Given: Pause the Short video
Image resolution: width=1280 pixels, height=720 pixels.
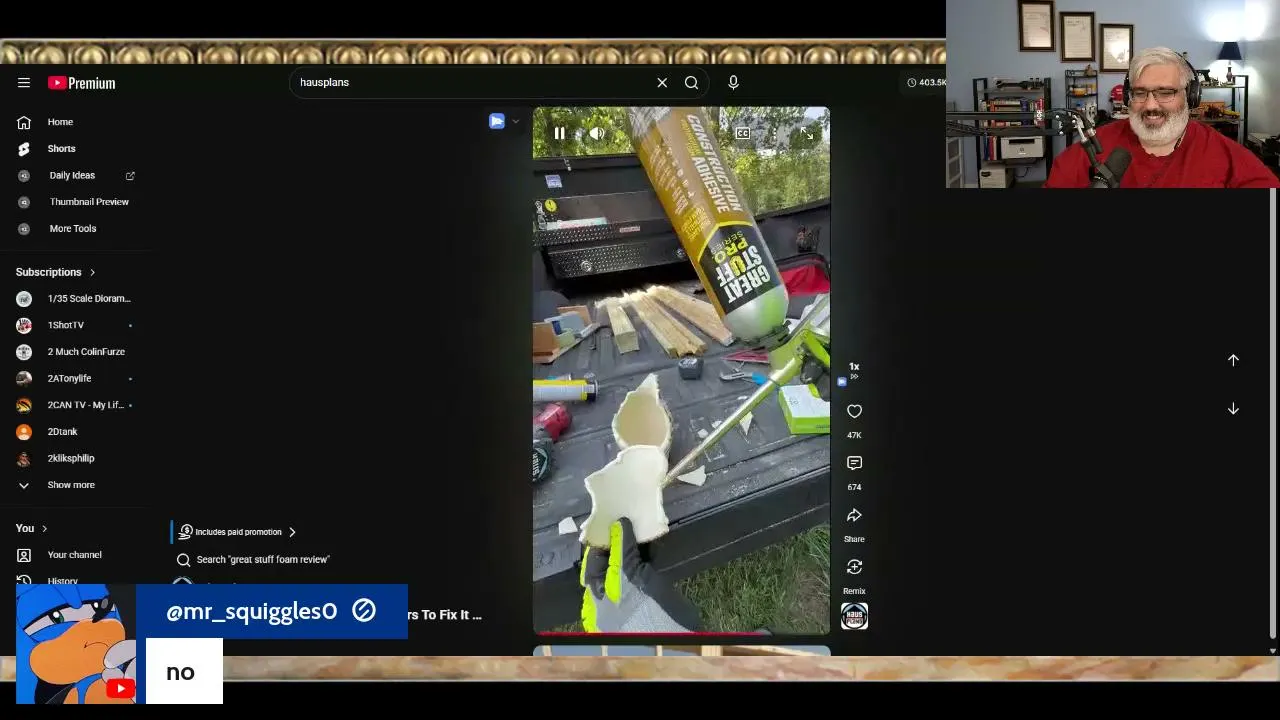Looking at the screenshot, I should (560, 133).
